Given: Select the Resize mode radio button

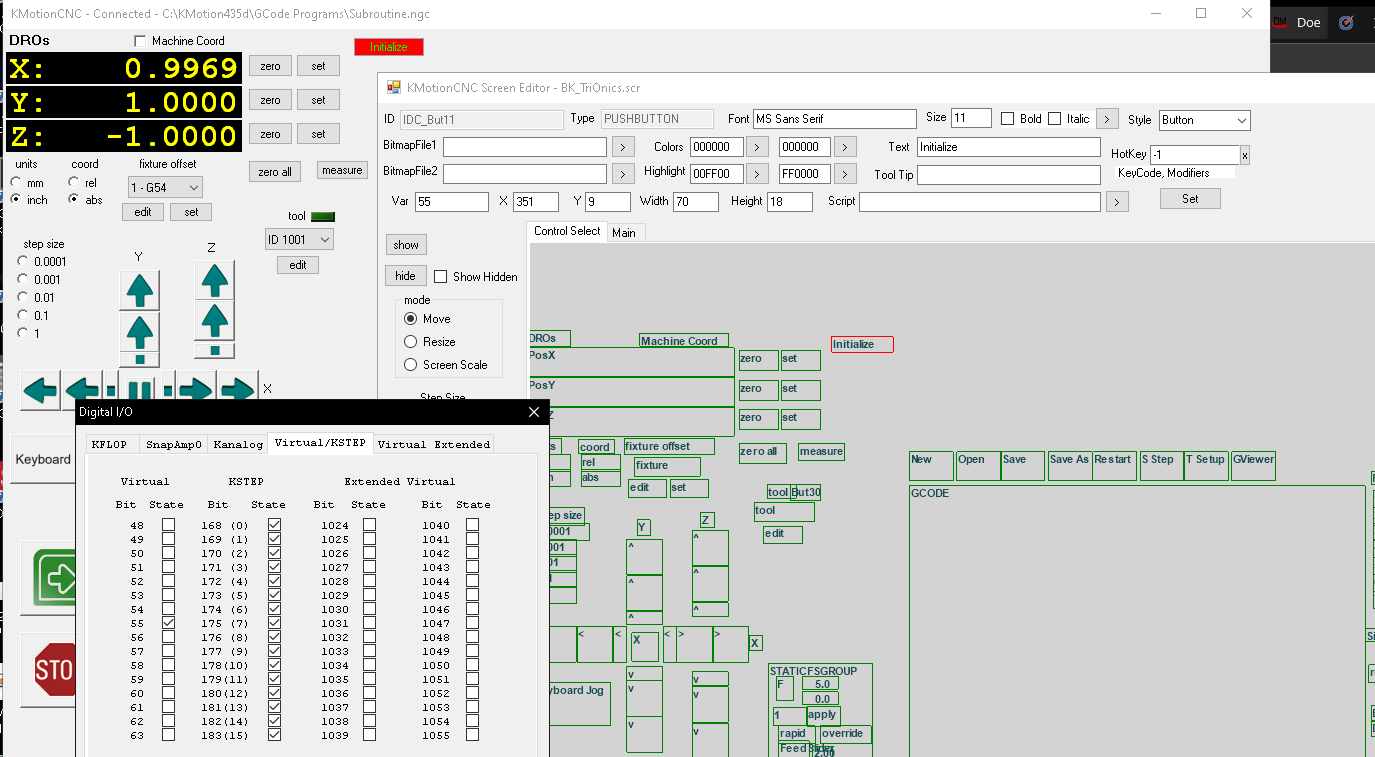Looking at the screenshot, I should (x=410, y=342).
